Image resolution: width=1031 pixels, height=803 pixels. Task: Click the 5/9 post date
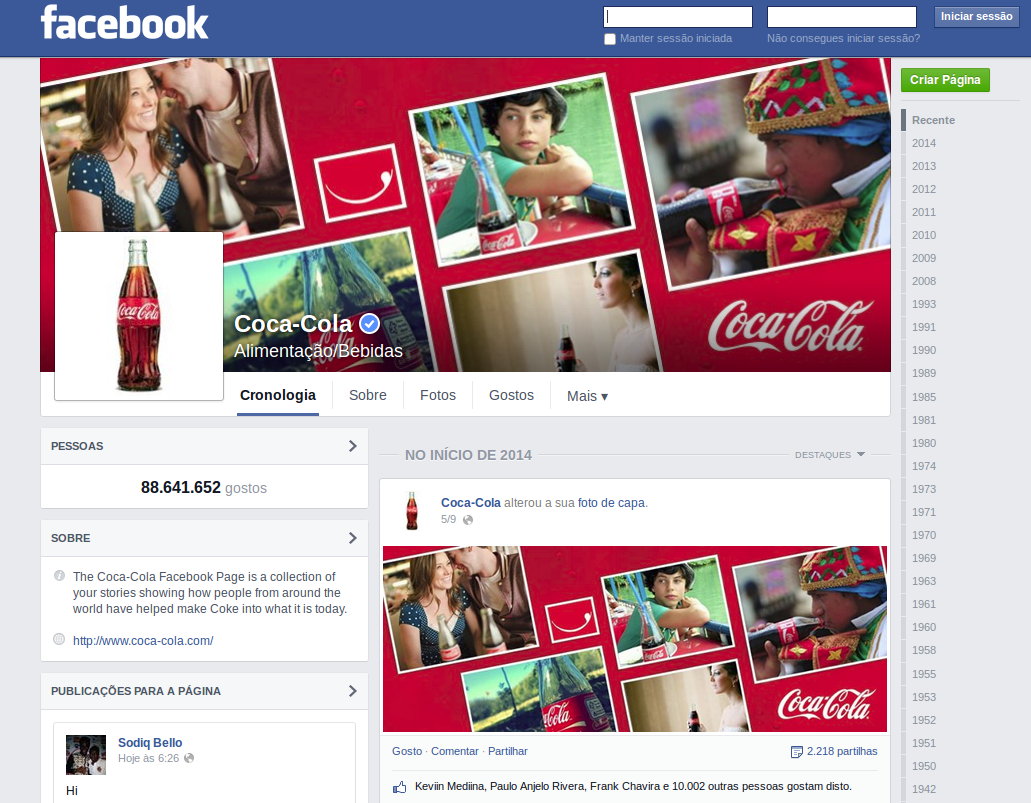tap(448, 520)
